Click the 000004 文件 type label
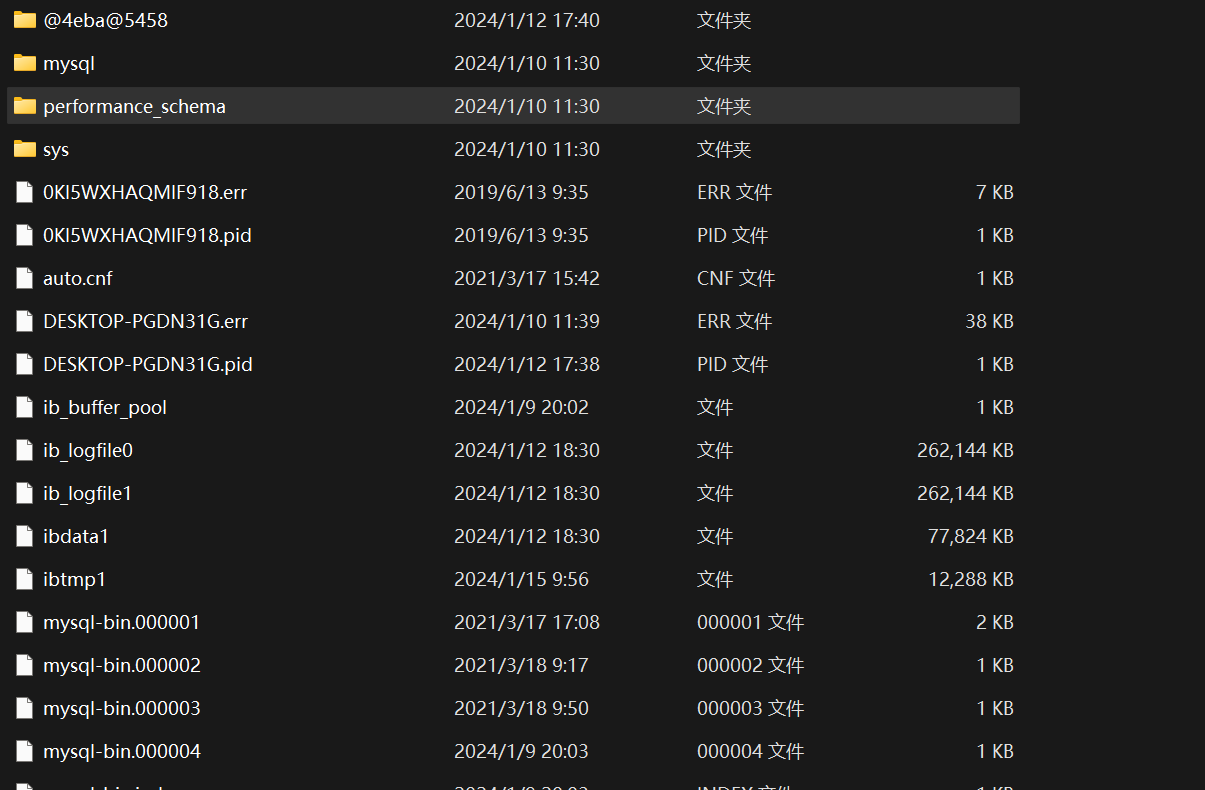 click(x=751, y=751)
